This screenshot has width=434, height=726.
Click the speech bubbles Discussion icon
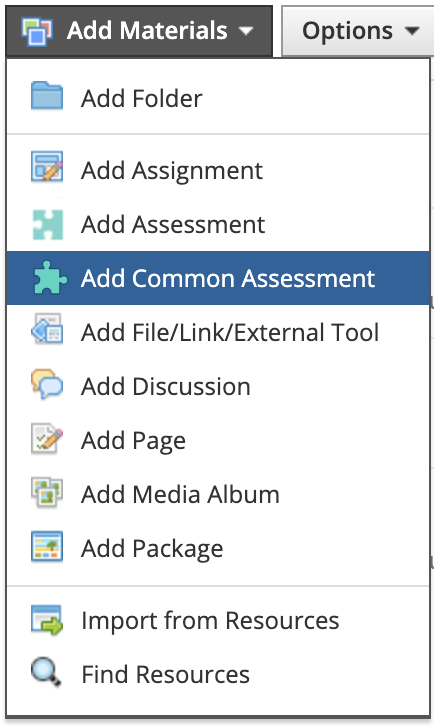[x=47, y=383]
